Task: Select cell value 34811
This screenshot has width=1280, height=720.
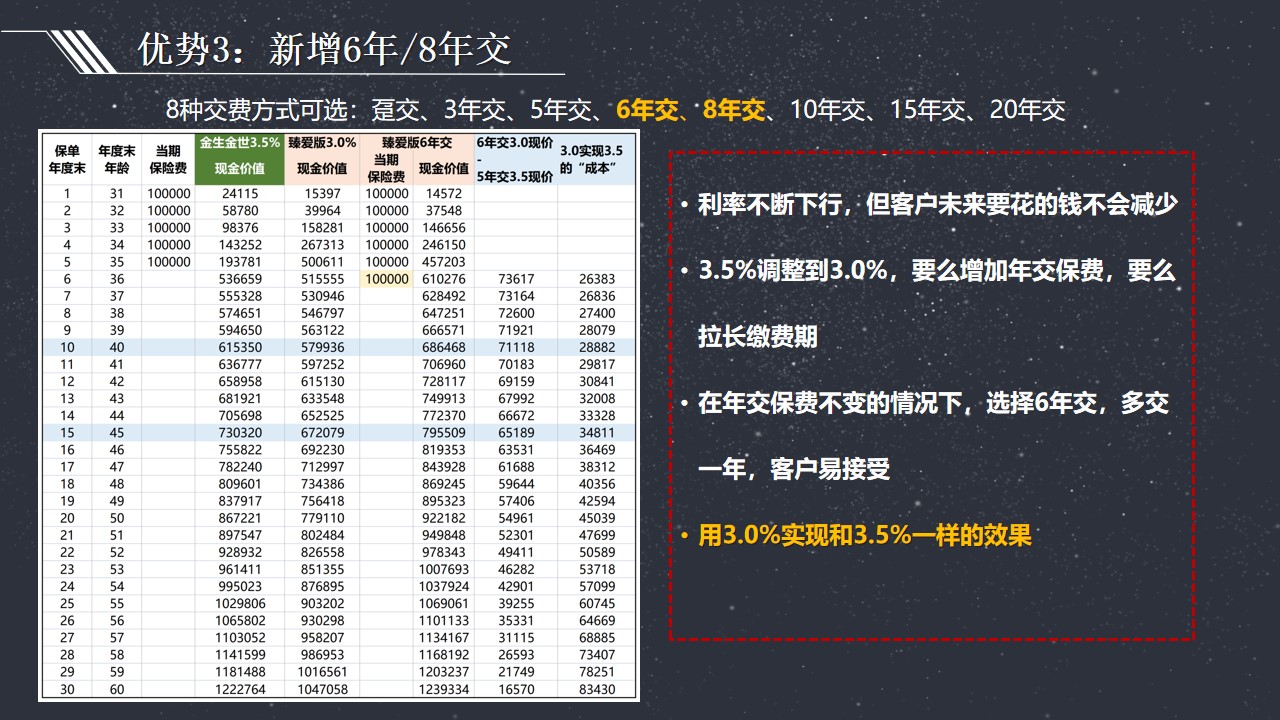Action: [597, 433]
